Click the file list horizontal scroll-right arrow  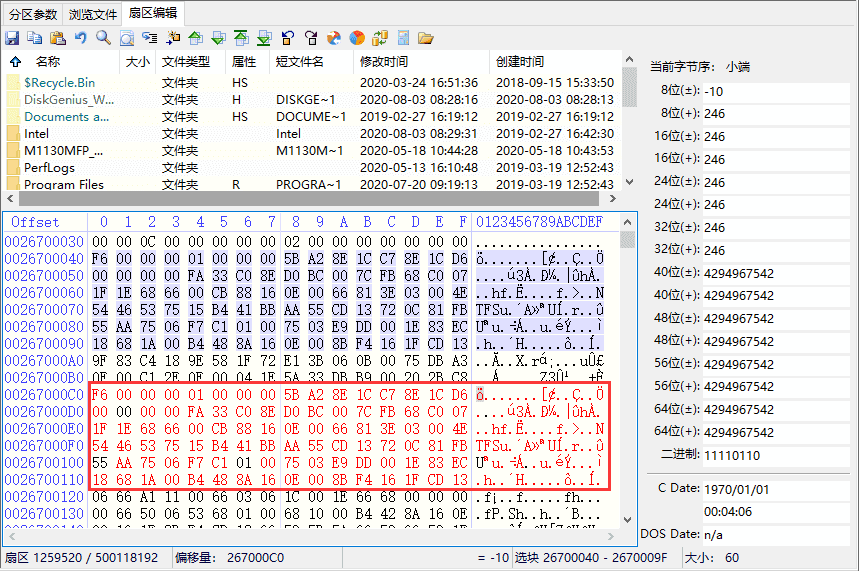click(x=613, y=198)
